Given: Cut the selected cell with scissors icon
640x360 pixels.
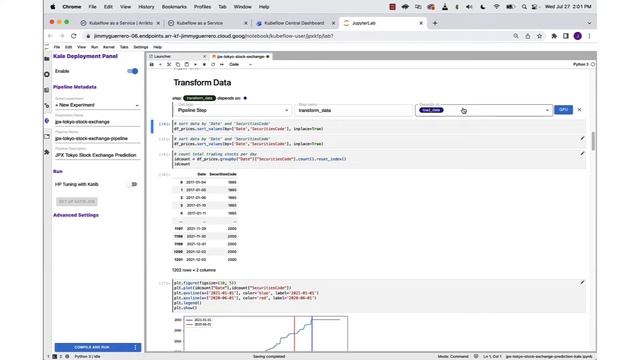Looking at the screenshot, I should (169, 64).
